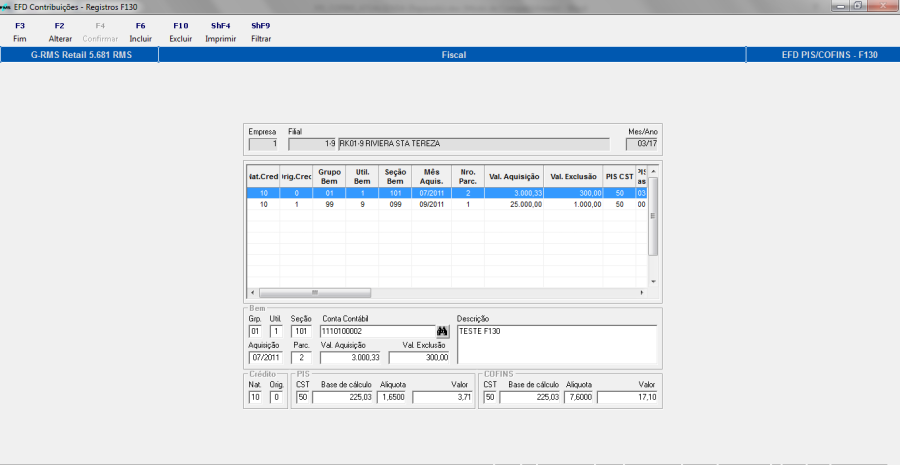Click the Aquisição field 07/2011

(265, 358)
